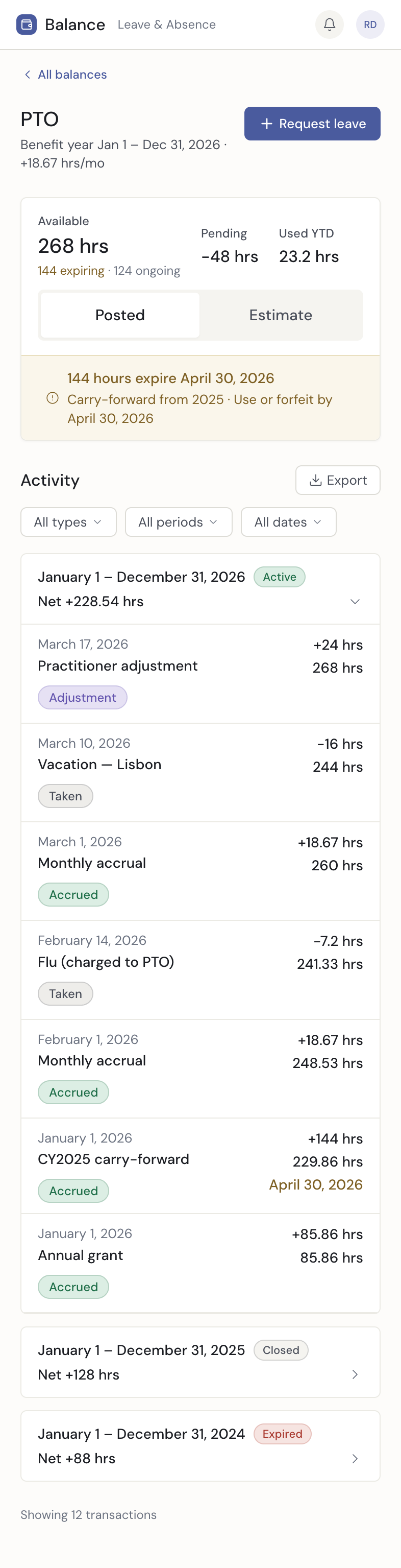Viewport: 401px width, 1568px height.
Task: Click the Request leave button
Action: click(x=312, y=124)
